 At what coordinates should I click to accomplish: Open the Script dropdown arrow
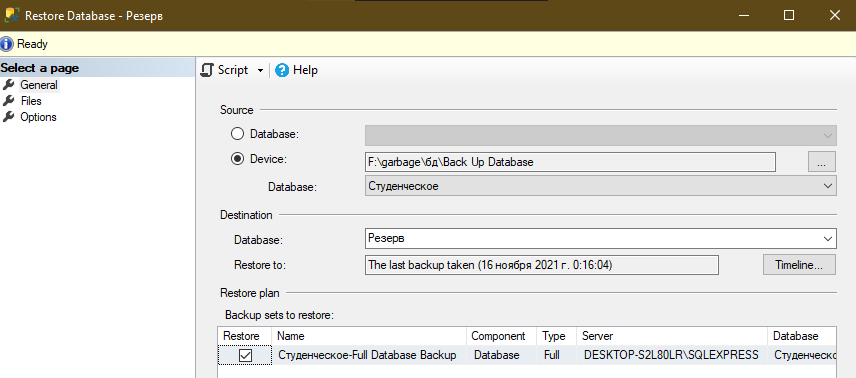(260, 70)
